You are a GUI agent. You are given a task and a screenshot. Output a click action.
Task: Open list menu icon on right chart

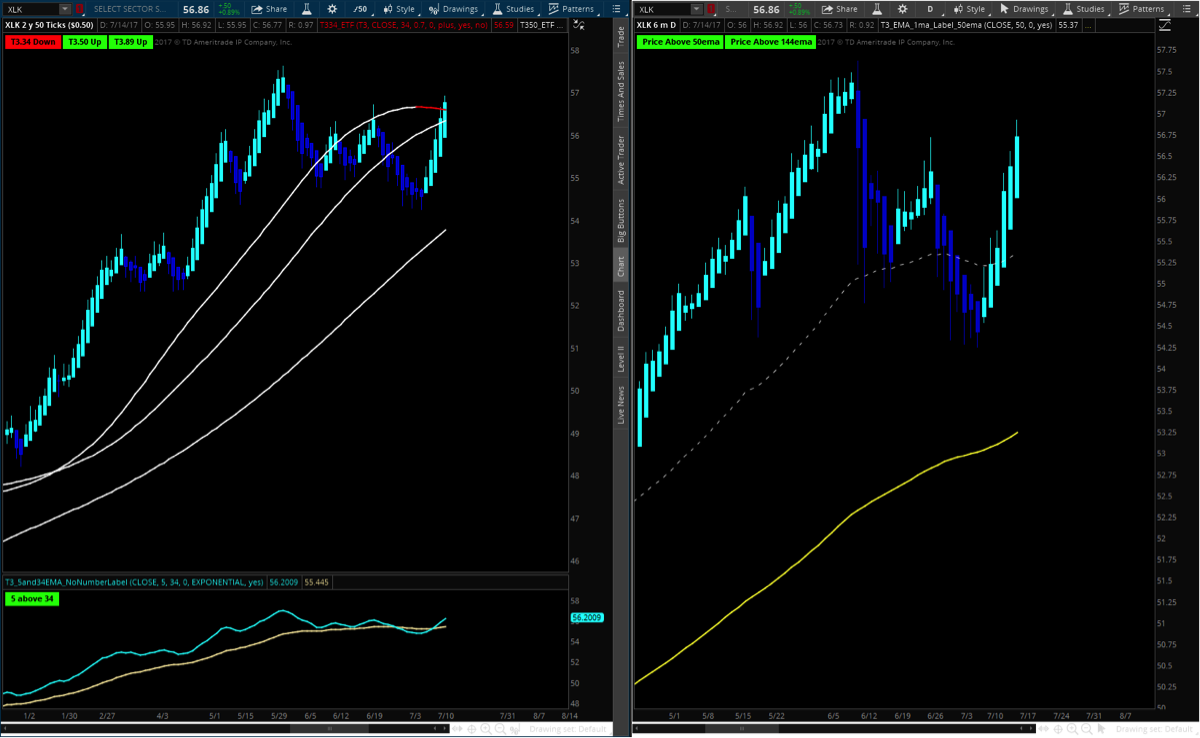1186,9
